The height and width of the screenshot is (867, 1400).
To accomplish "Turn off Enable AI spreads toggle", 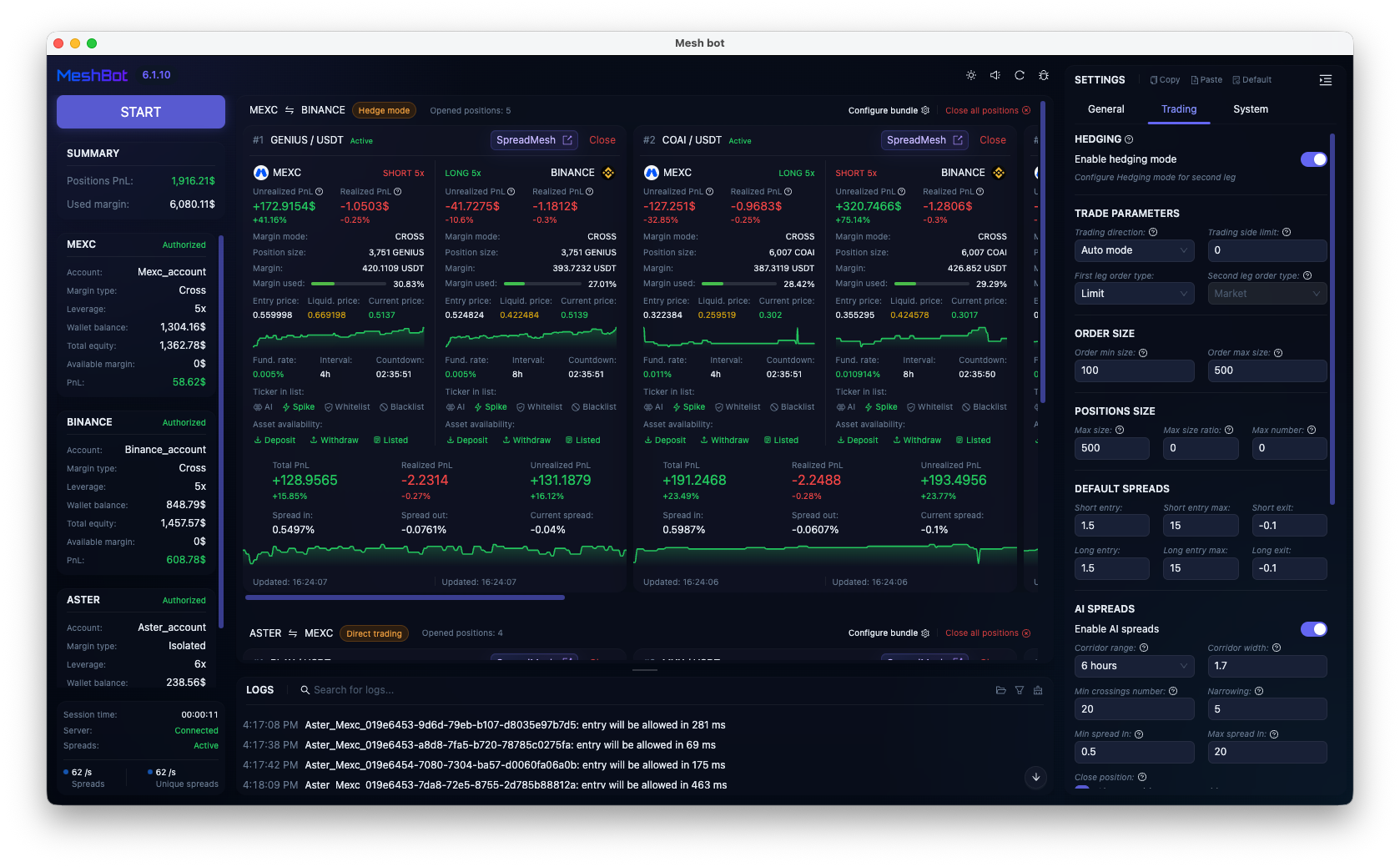I will point(1313,629).
